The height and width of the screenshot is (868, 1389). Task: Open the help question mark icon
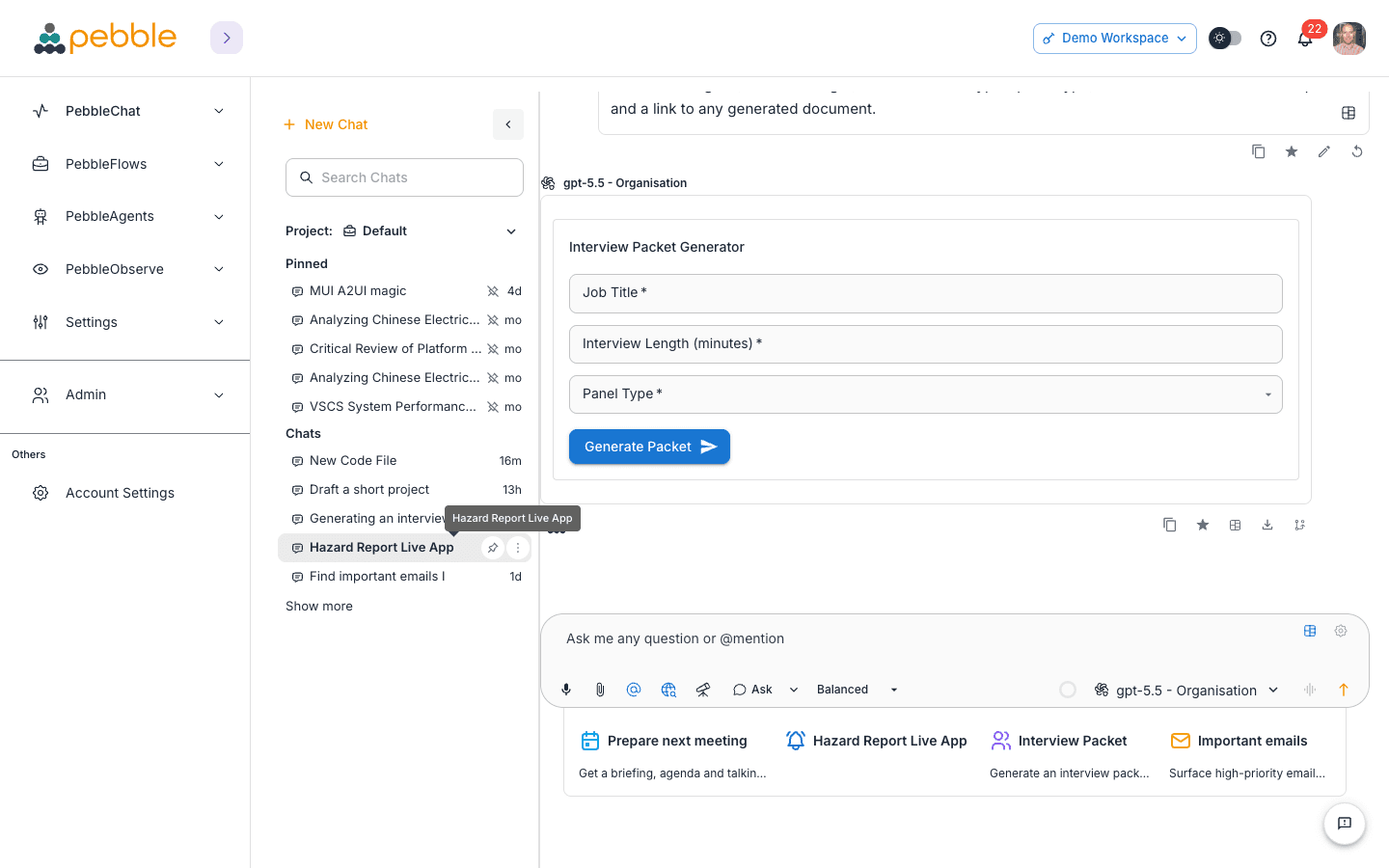1268,39
